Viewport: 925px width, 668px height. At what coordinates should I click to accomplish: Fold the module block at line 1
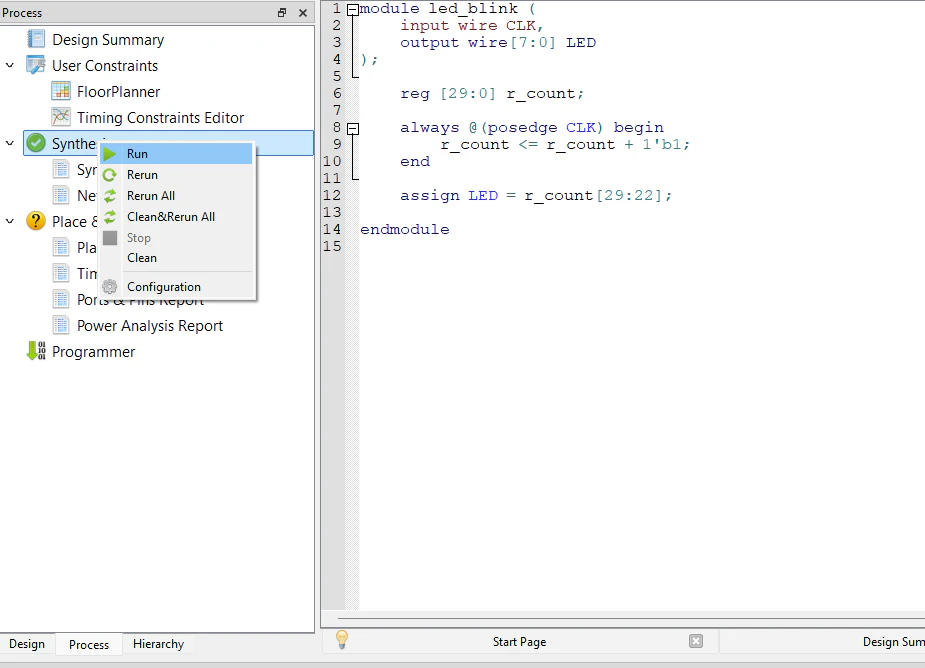tap(353, 9)
